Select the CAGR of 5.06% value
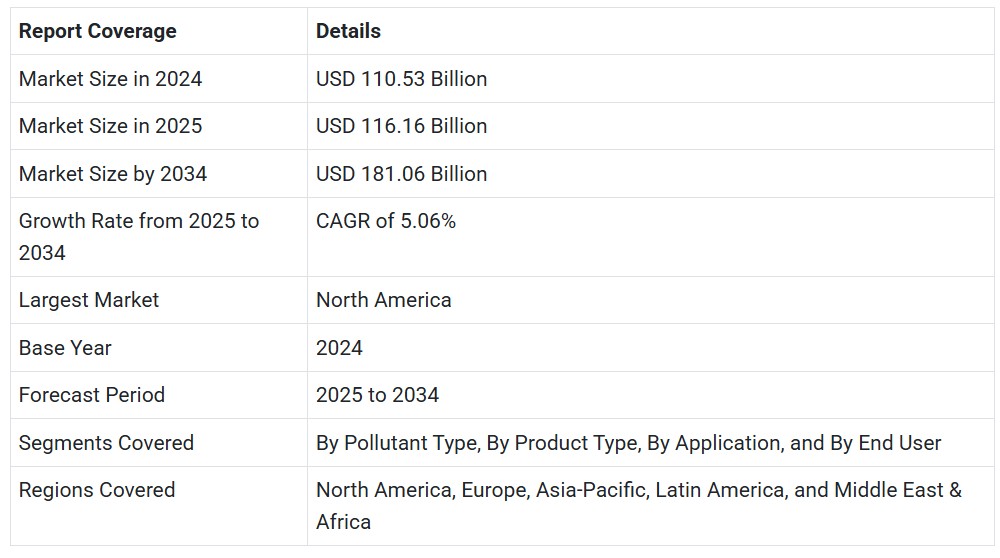The image size is (1000, 558). tap(386, 221)
